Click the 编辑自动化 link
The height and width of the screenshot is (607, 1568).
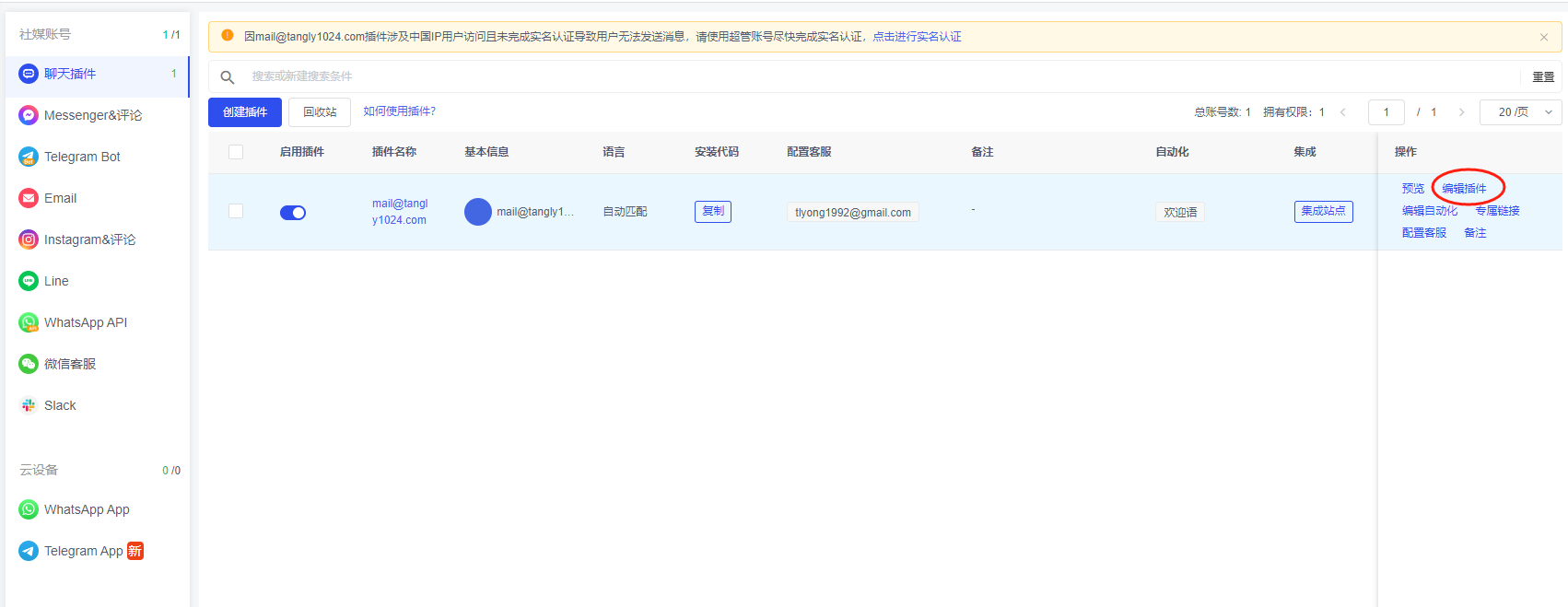1430,211
